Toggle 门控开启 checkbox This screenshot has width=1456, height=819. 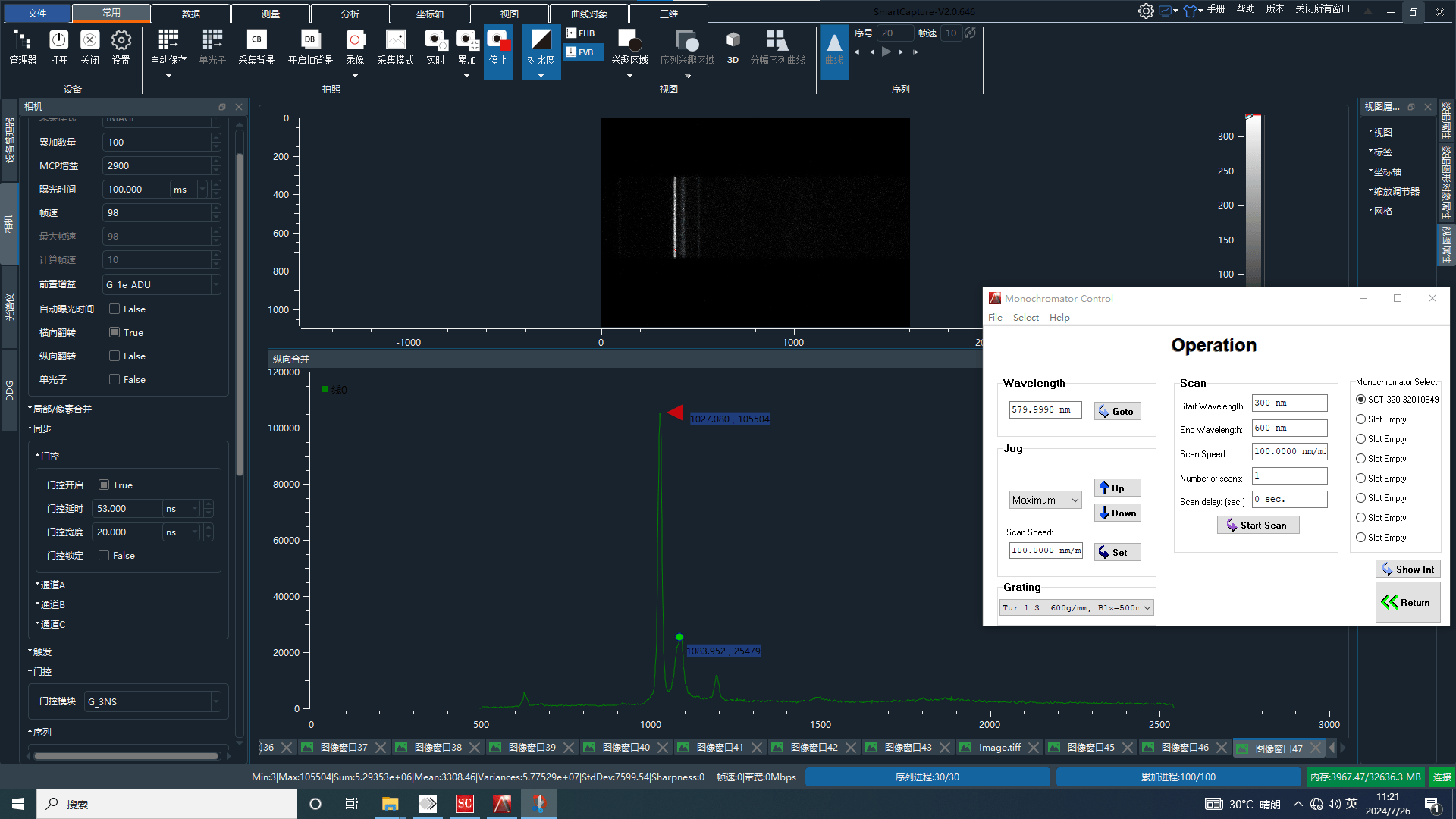coord(104,485)
